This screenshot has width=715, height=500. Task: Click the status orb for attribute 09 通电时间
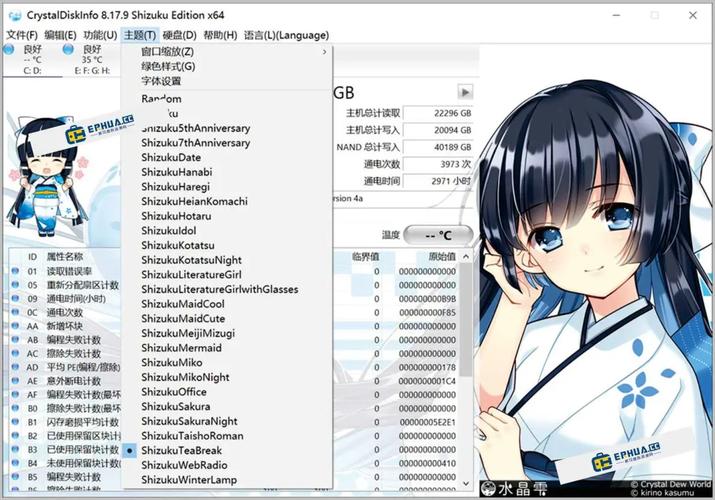click(x=14, y=299)
